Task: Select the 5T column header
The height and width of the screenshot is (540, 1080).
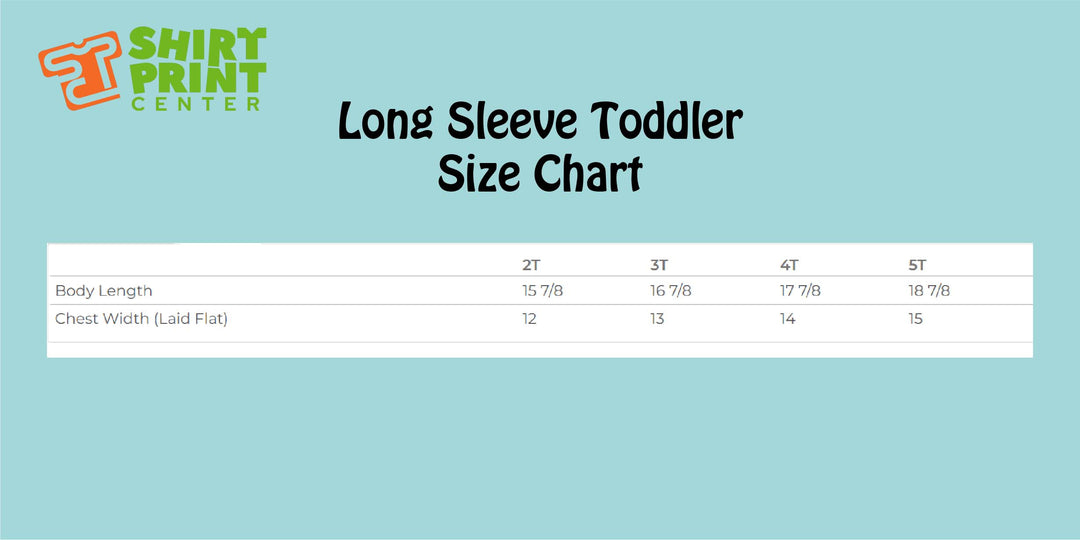Action: (x=917, y=265)
